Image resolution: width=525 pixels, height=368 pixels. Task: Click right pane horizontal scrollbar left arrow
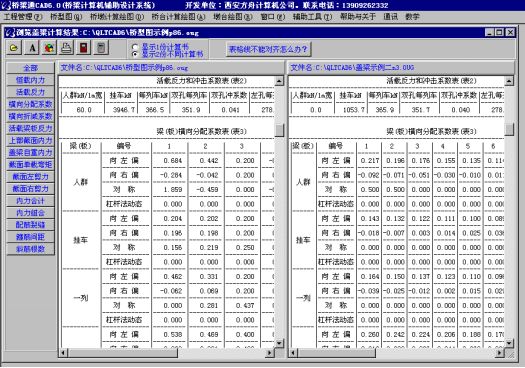pyautogui.click(x=293, y=353)
